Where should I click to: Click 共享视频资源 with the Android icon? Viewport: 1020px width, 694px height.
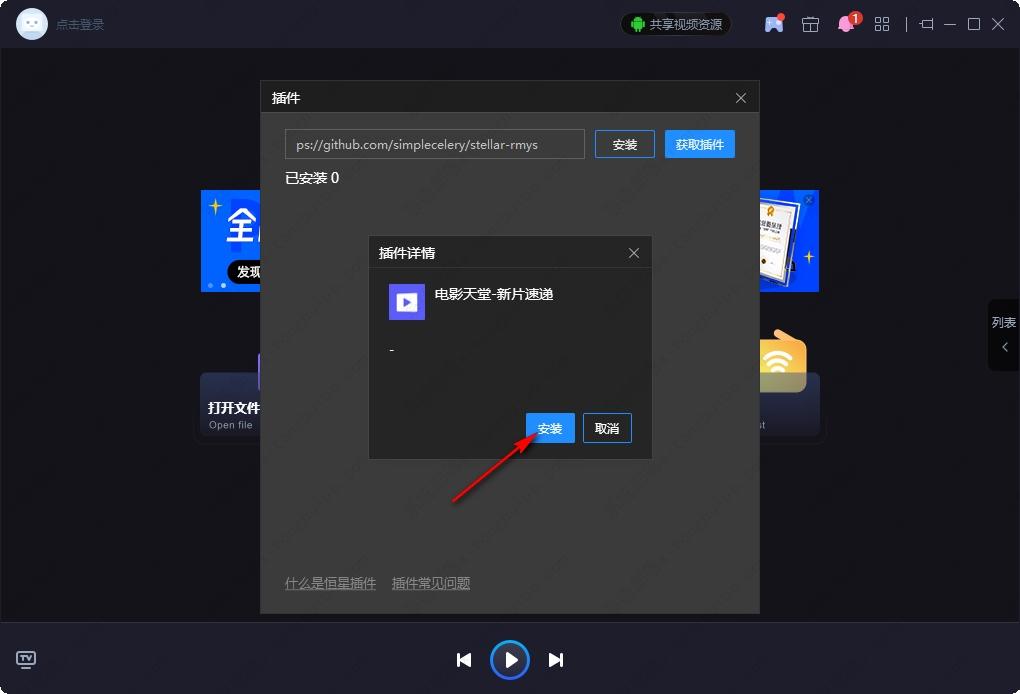click(x=675, y=24)
